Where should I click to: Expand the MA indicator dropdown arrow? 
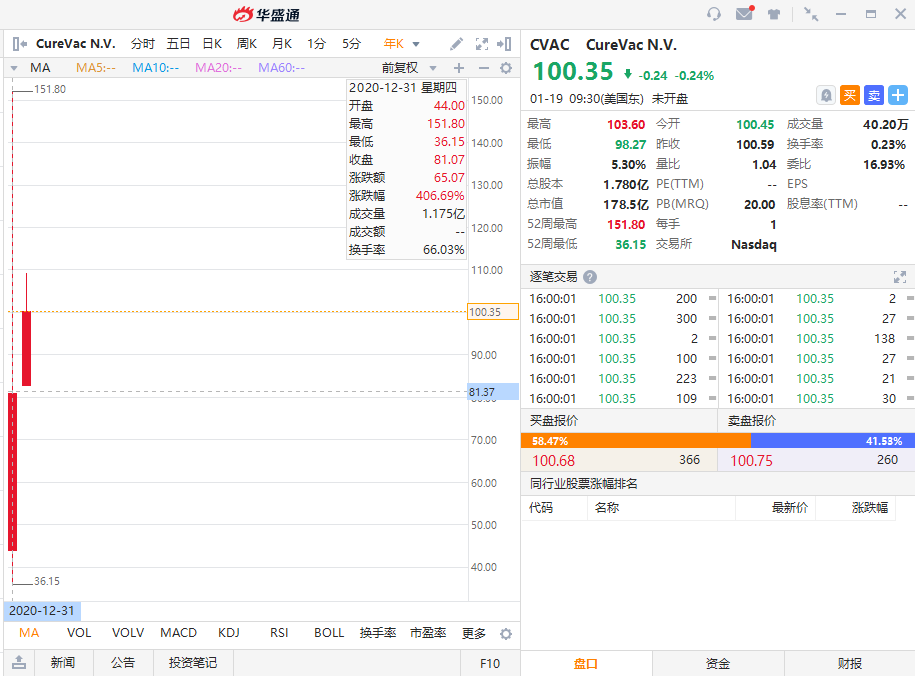pyautogui.click(x=14, y=68)
